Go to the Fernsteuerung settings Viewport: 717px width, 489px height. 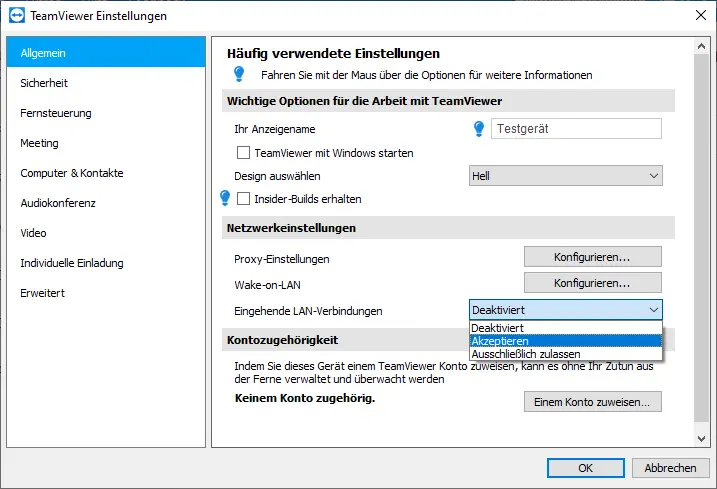coord(106,113)
